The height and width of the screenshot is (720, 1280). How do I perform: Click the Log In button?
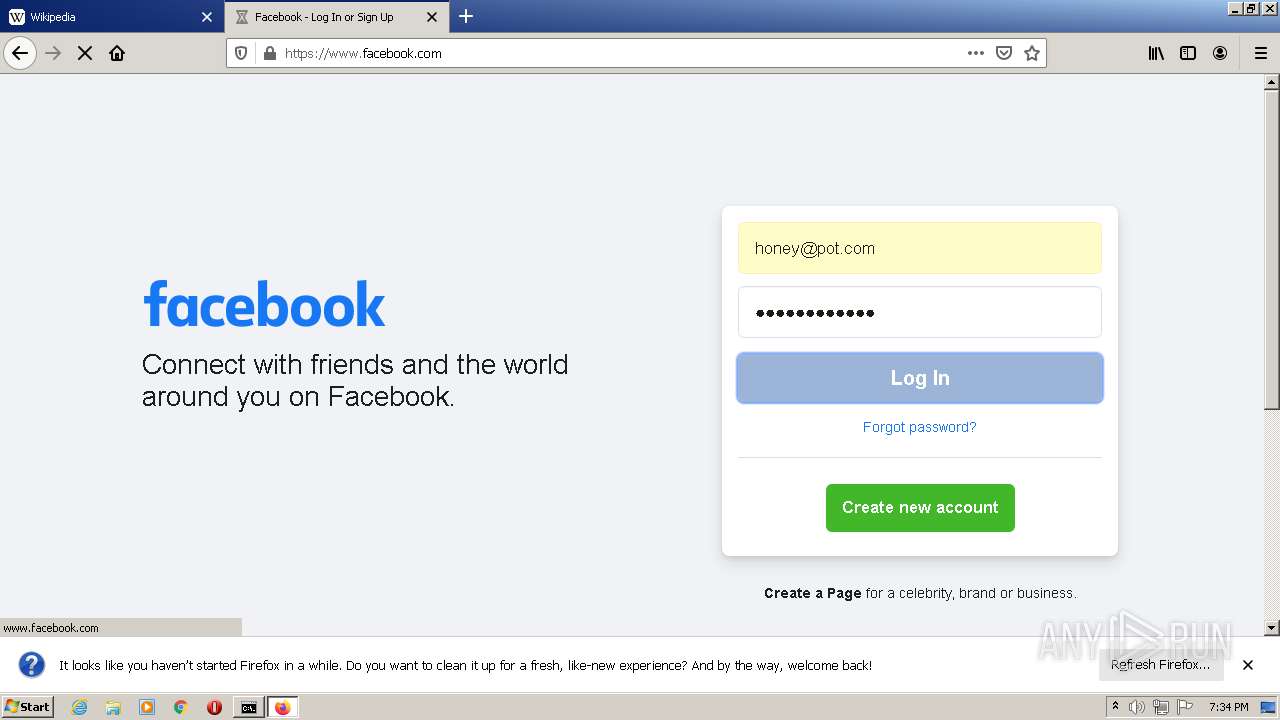[920, 378]
